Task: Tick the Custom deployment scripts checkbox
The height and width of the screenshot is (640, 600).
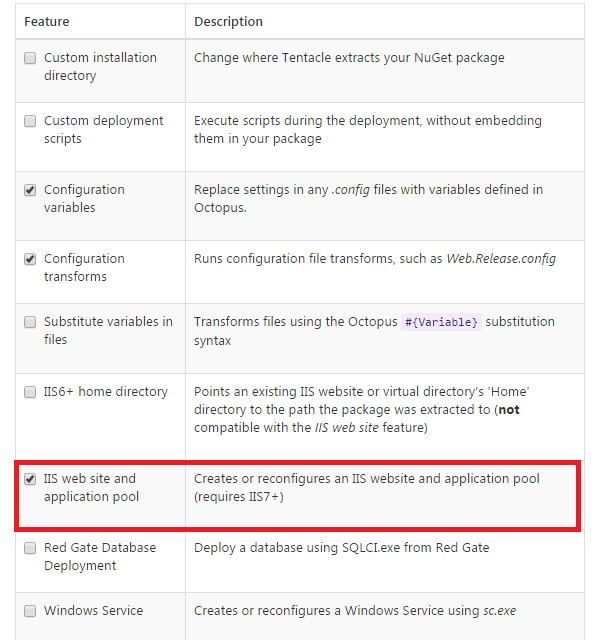Action: (x=30, y=121)
